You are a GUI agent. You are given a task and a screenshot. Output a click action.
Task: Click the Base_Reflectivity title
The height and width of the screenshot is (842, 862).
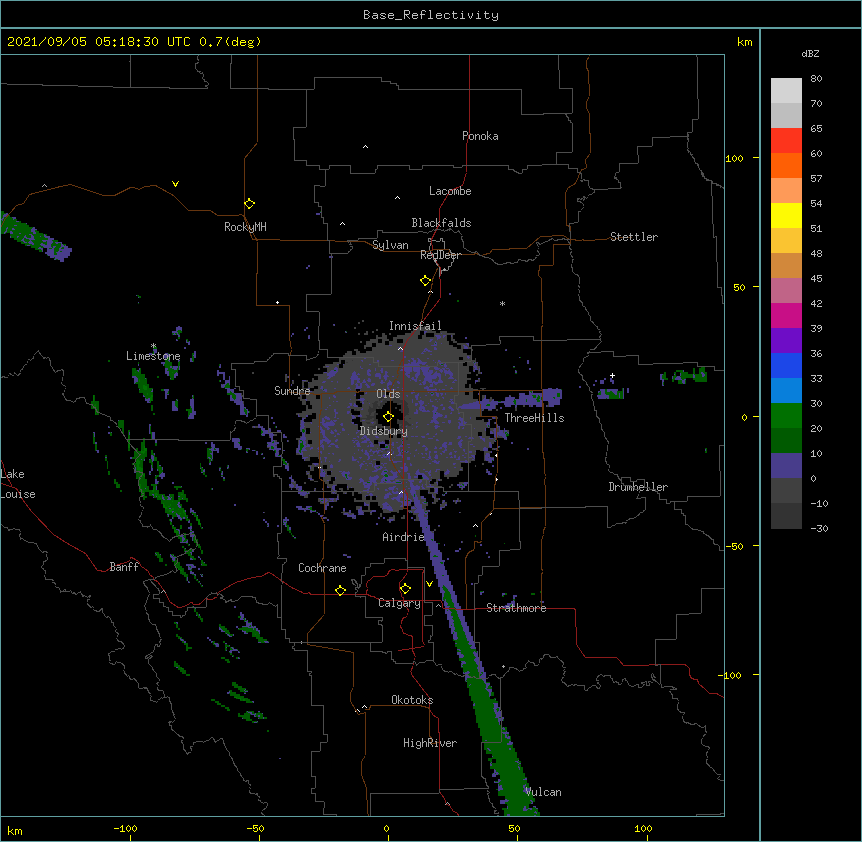[x=431, y=15]
